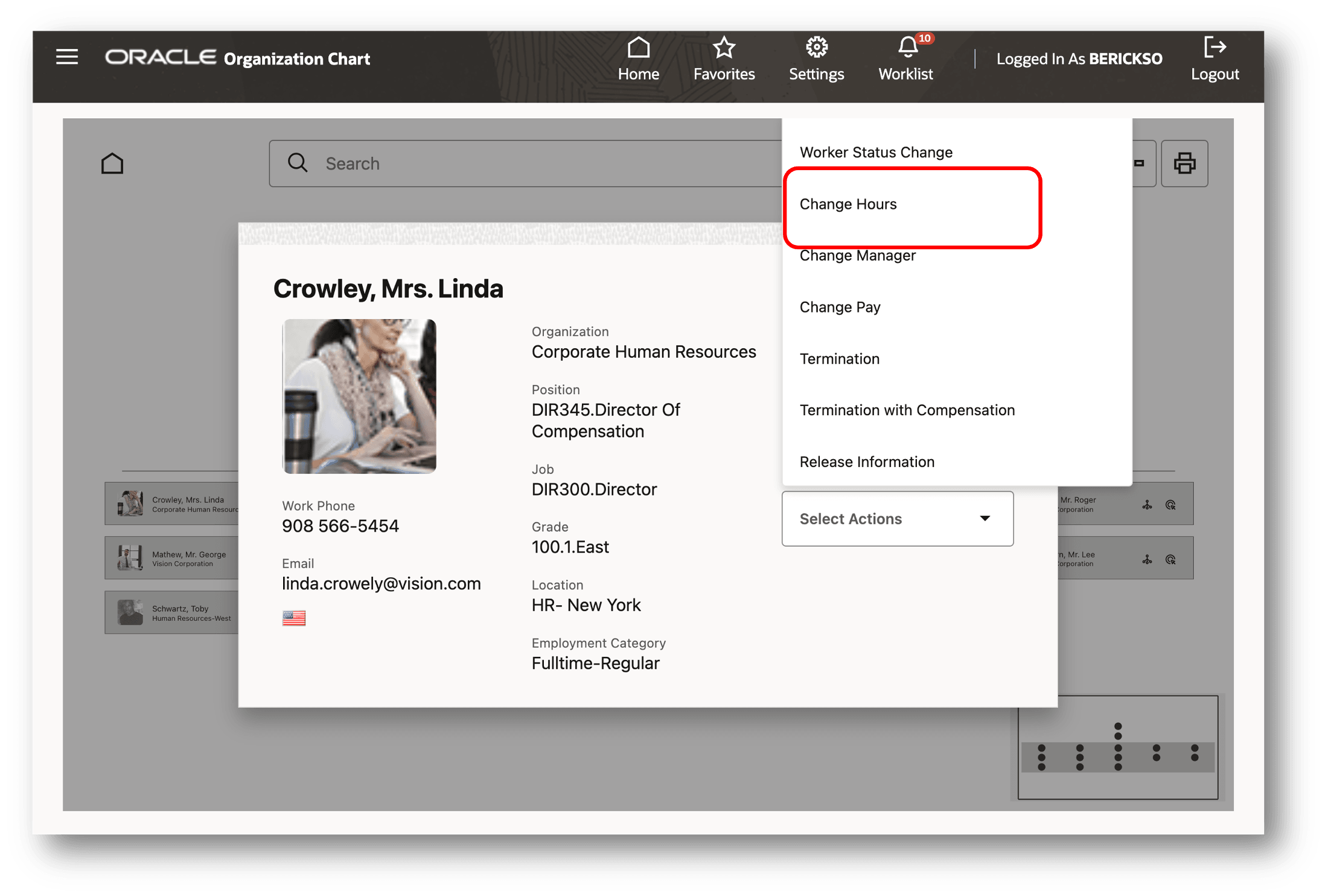Open the Settings gear
The width and height of the screenshot is (1328, 896).
816,59
